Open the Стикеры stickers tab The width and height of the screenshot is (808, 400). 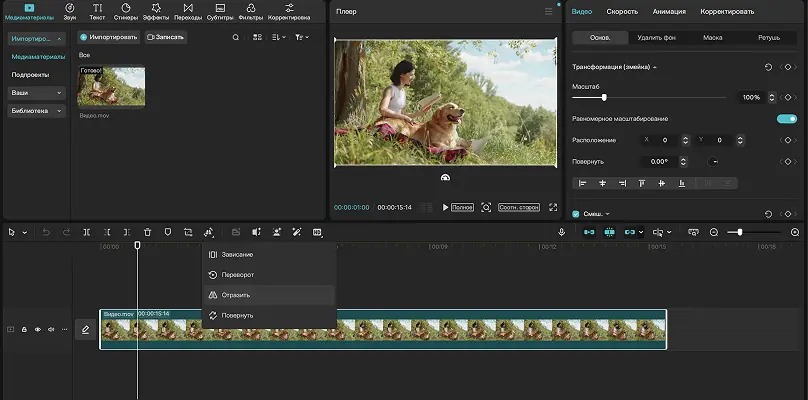point(126,12)
